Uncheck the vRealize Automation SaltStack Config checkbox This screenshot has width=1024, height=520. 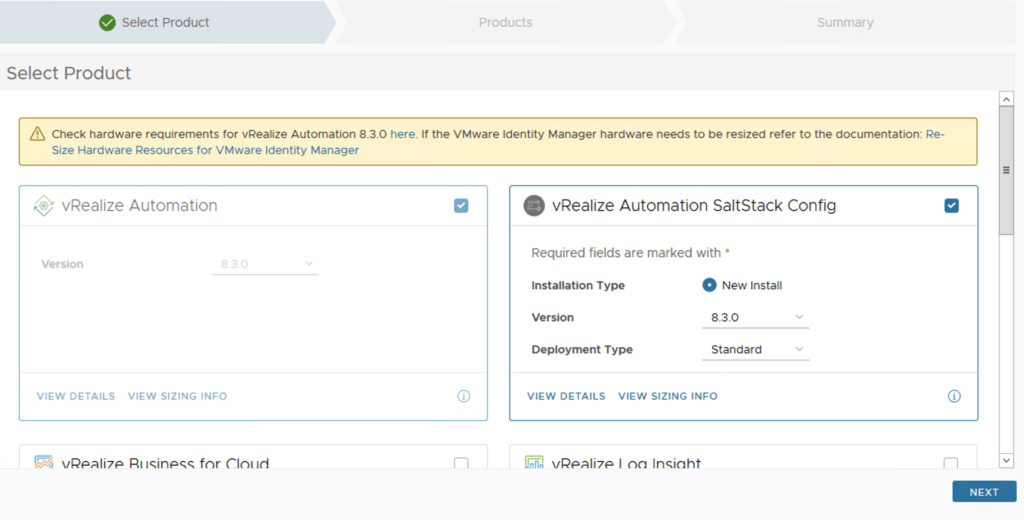[x=951, y=206]
